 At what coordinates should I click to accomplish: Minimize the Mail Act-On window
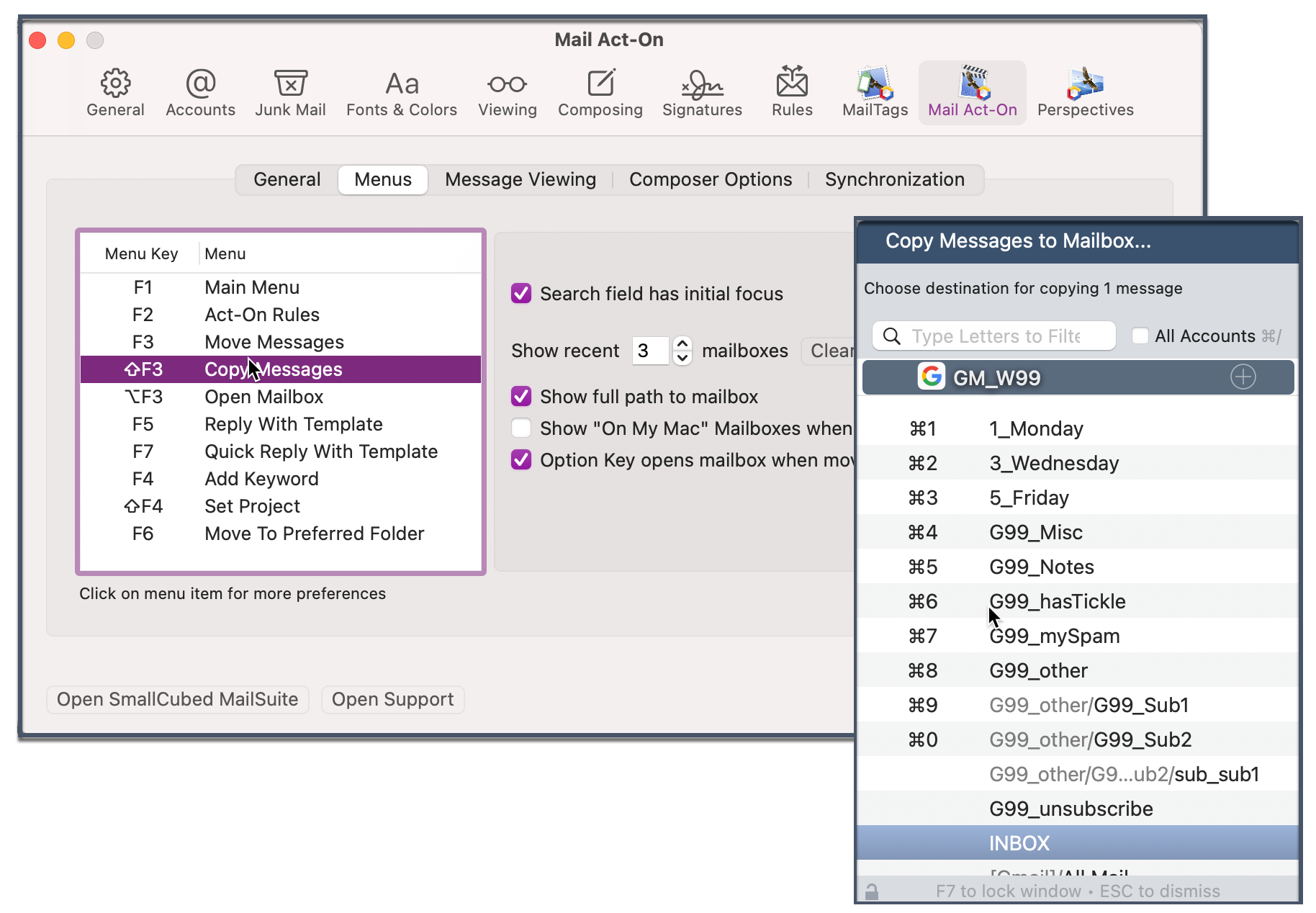66,40
